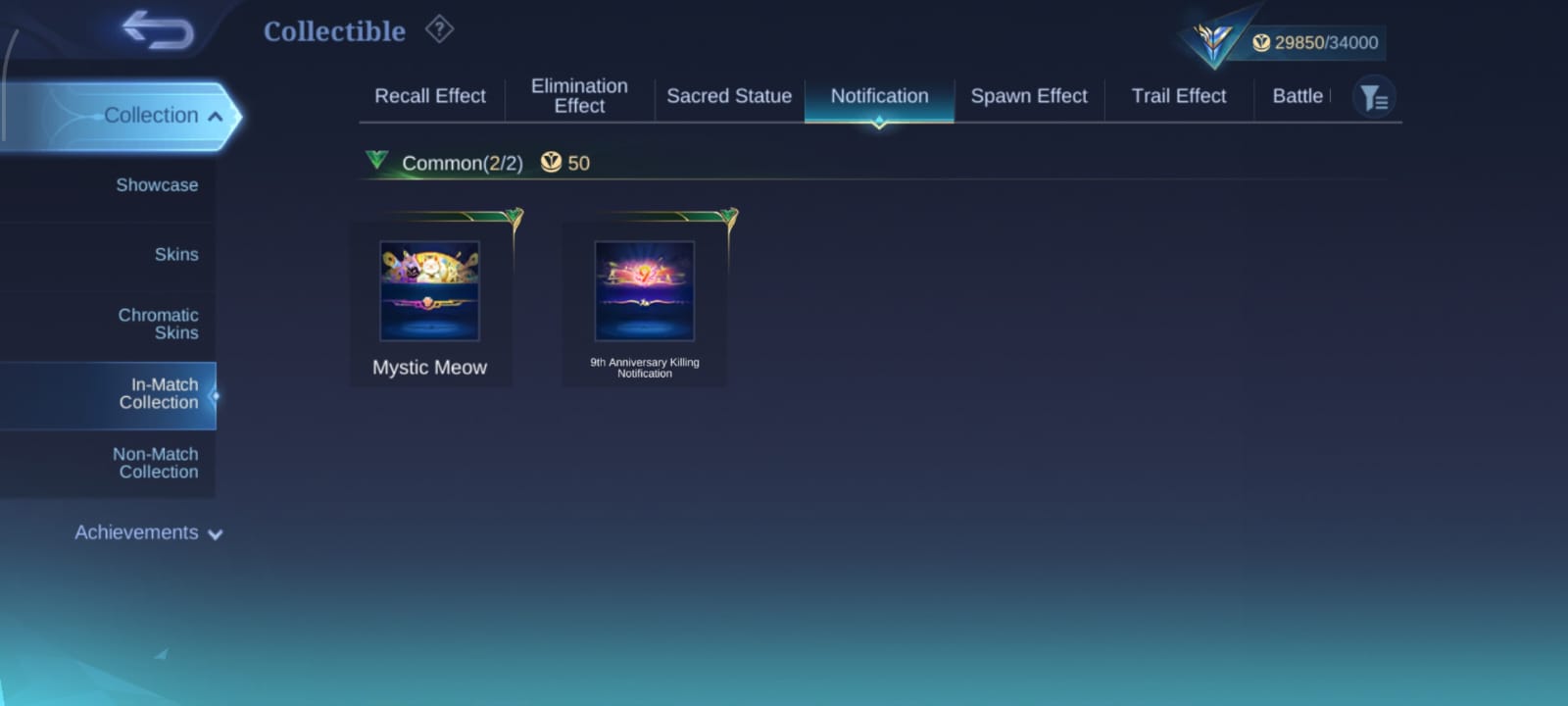Go to Showcase in the sidebar
Screen dimensions: 1568x706
point(157,185)
